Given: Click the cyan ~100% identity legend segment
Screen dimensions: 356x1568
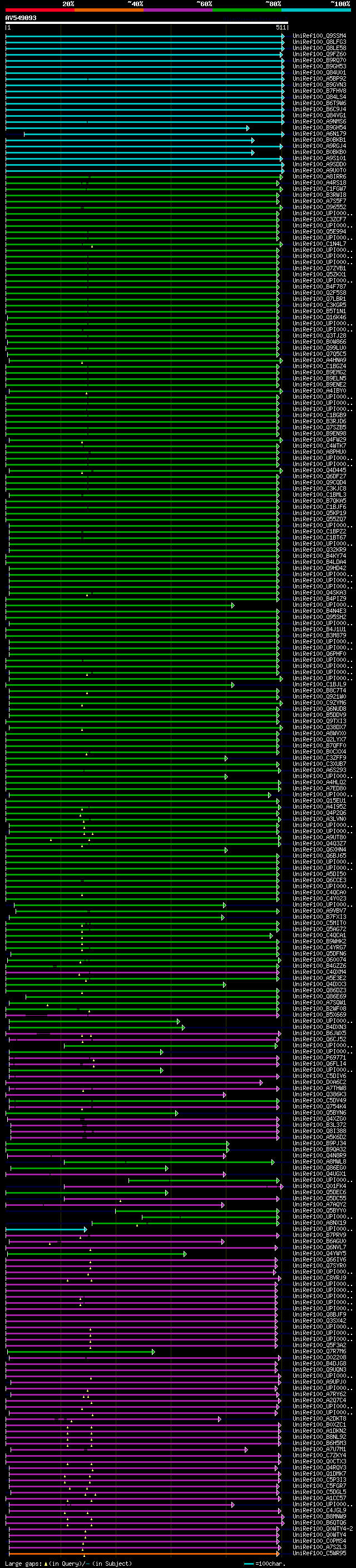Looking at the screenshot, I should pyautogui.click(x=315, y=10).
